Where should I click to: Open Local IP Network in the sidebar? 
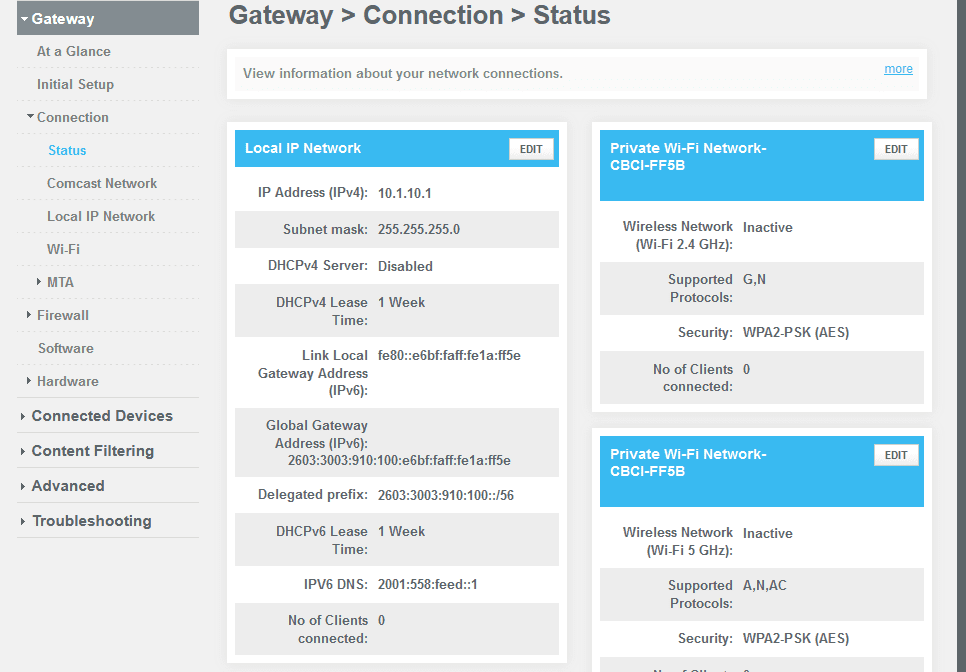click(x=101, y=216)
